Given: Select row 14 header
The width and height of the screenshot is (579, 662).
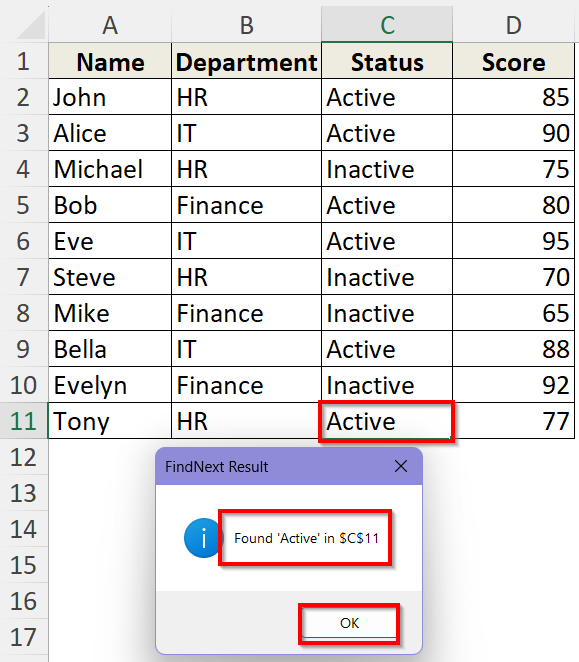Looking at the screenshot, I should click(x=24, y=529).
